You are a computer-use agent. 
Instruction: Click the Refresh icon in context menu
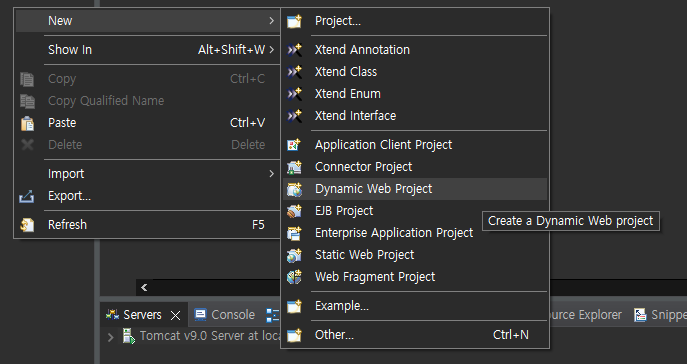(27, 225)
